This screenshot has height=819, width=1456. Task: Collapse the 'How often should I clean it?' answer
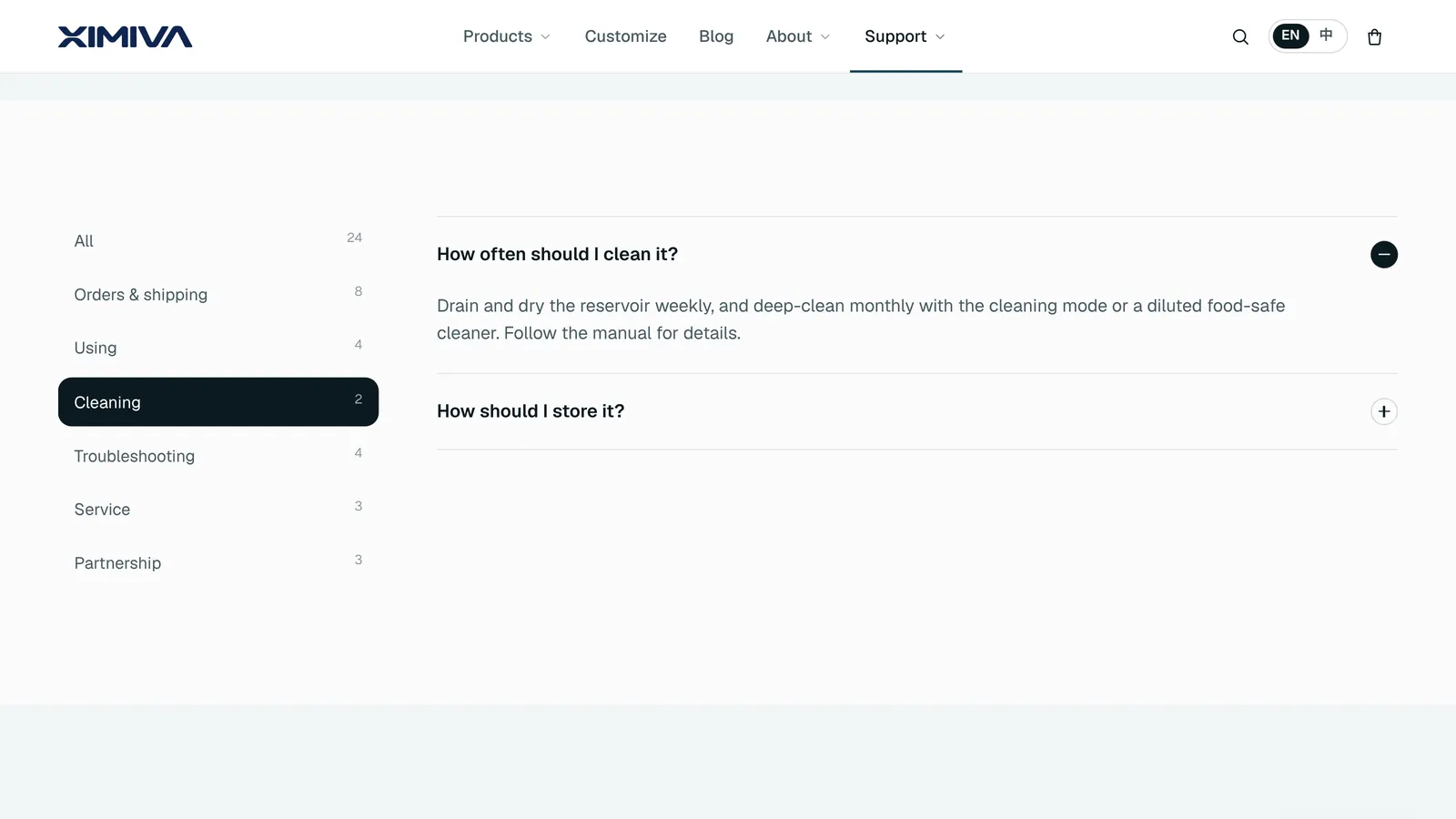pos(1383,254)
